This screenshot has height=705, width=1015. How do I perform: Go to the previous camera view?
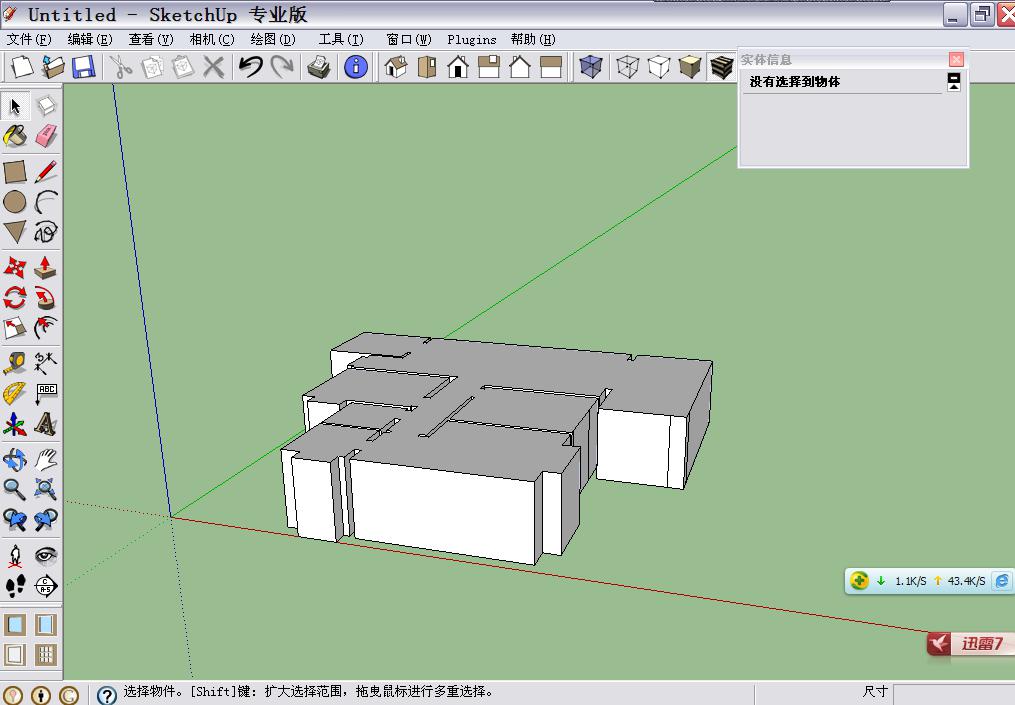[15, 519]
